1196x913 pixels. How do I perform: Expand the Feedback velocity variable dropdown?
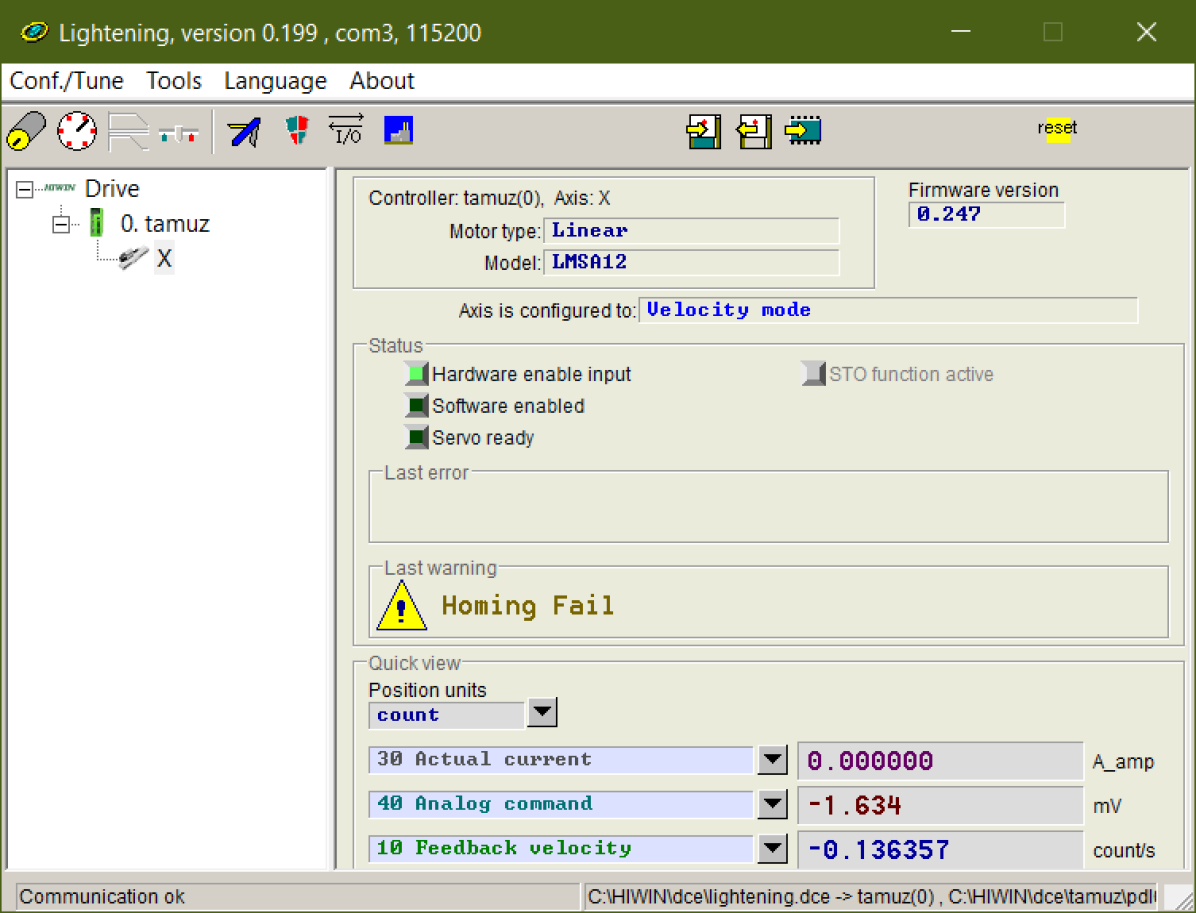772,849
